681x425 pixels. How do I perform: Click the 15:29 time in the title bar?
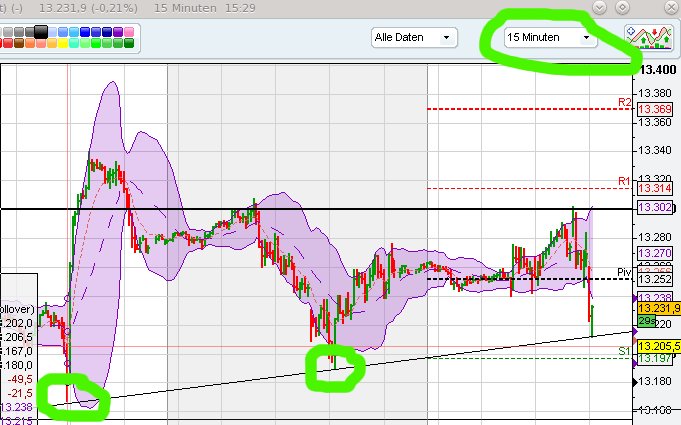tap(240, 8)
